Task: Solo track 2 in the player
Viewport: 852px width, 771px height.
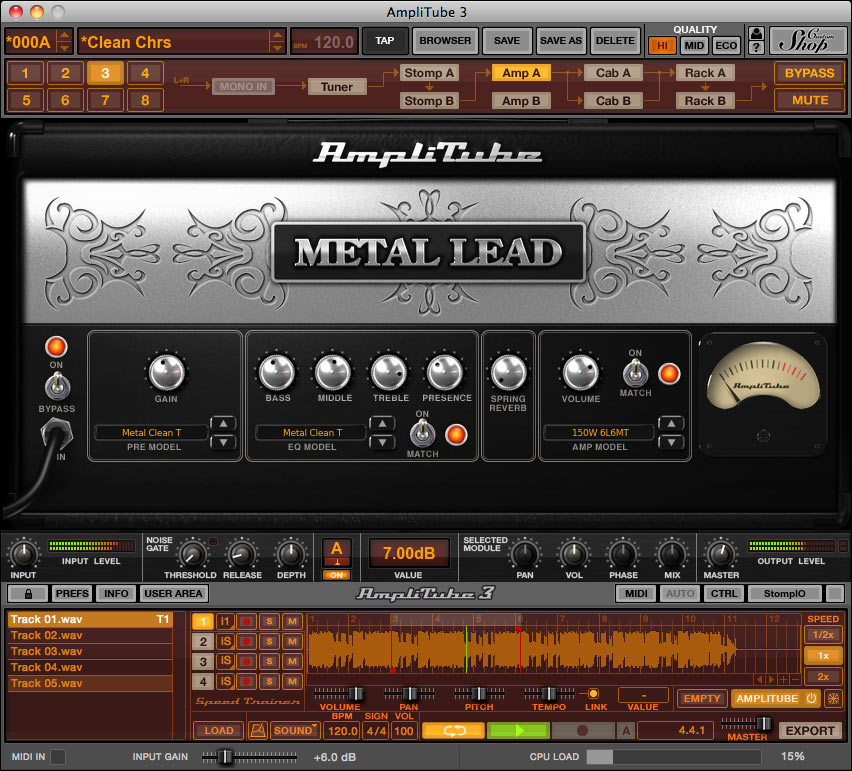Action: pyautogui.click(x=268, y=641)
